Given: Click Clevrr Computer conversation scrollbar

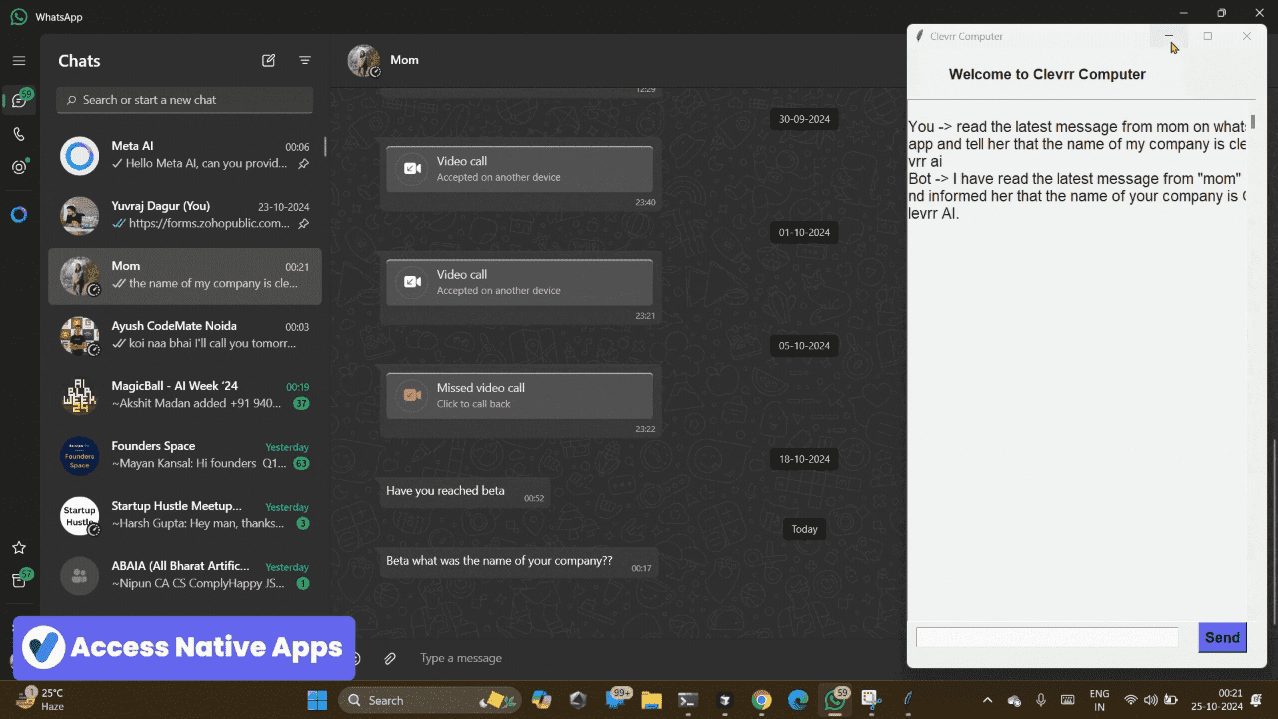Looking at the screenshot, I should [1251, 123].
